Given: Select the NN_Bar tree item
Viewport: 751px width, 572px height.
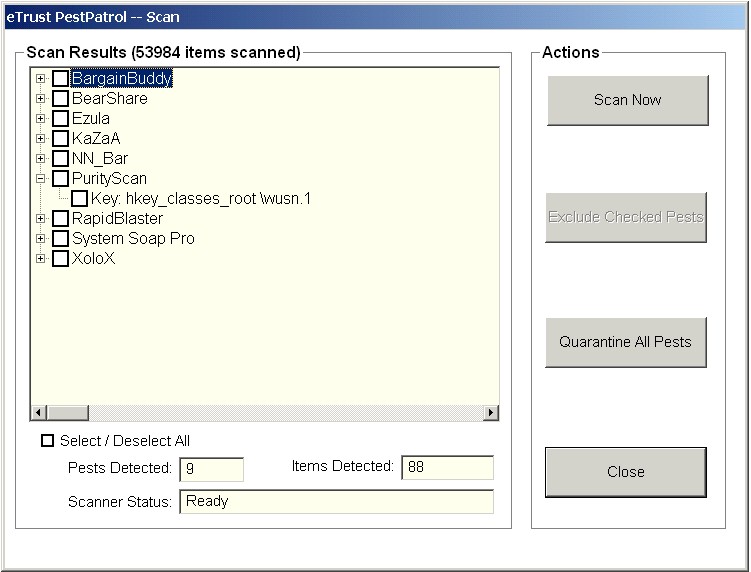Looking at the screenshot, I should 100,159.
